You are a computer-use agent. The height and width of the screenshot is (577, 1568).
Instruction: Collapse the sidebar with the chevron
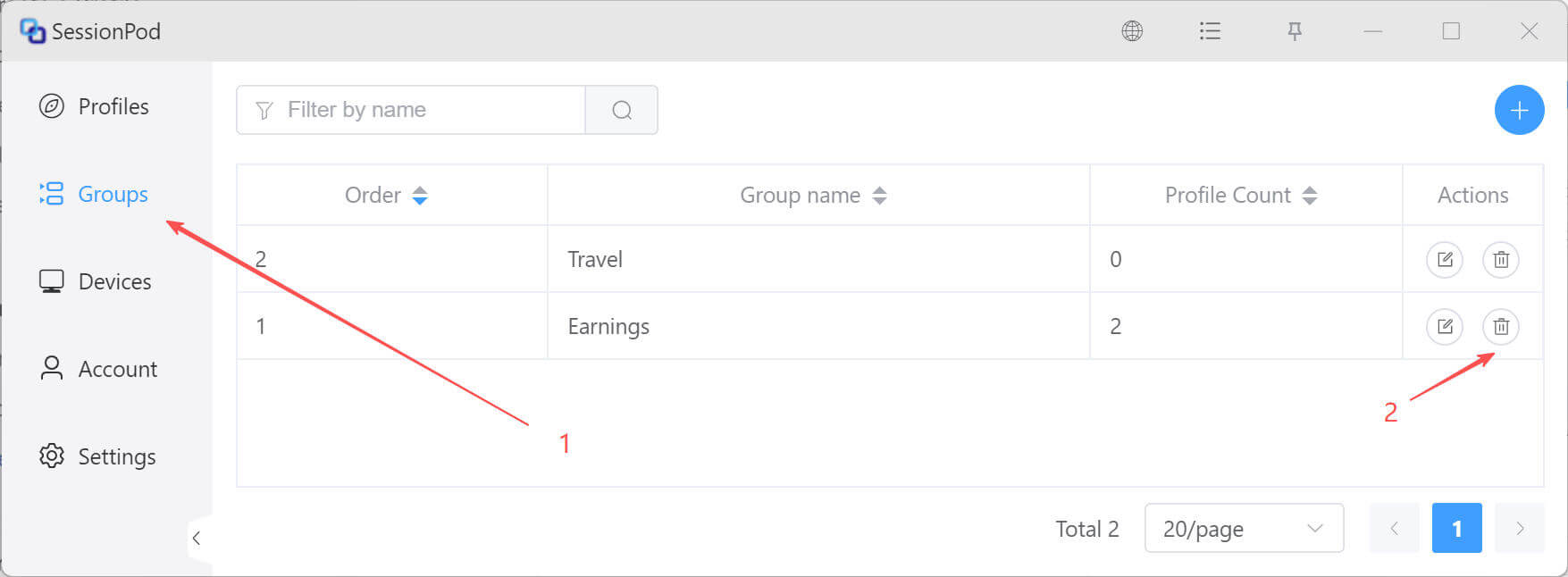[197, 538]
